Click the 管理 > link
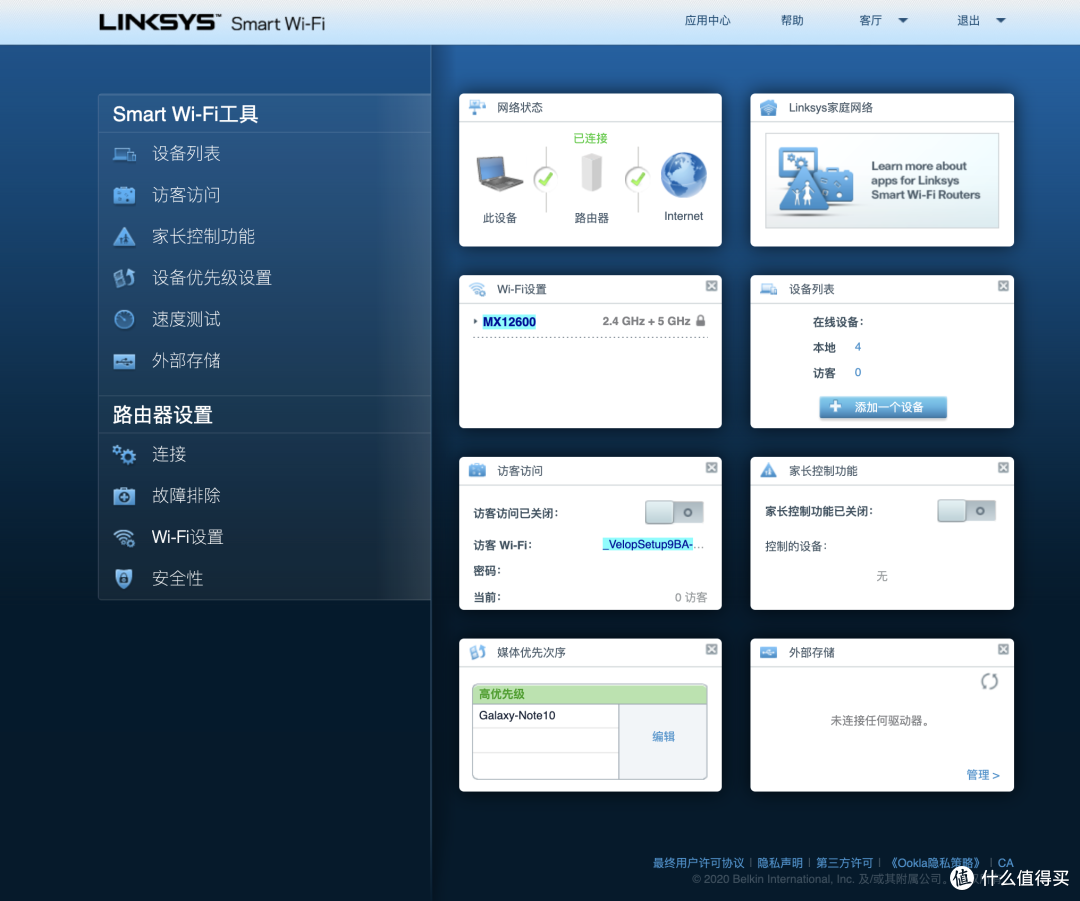The image size is (1080, 901). 983,775
